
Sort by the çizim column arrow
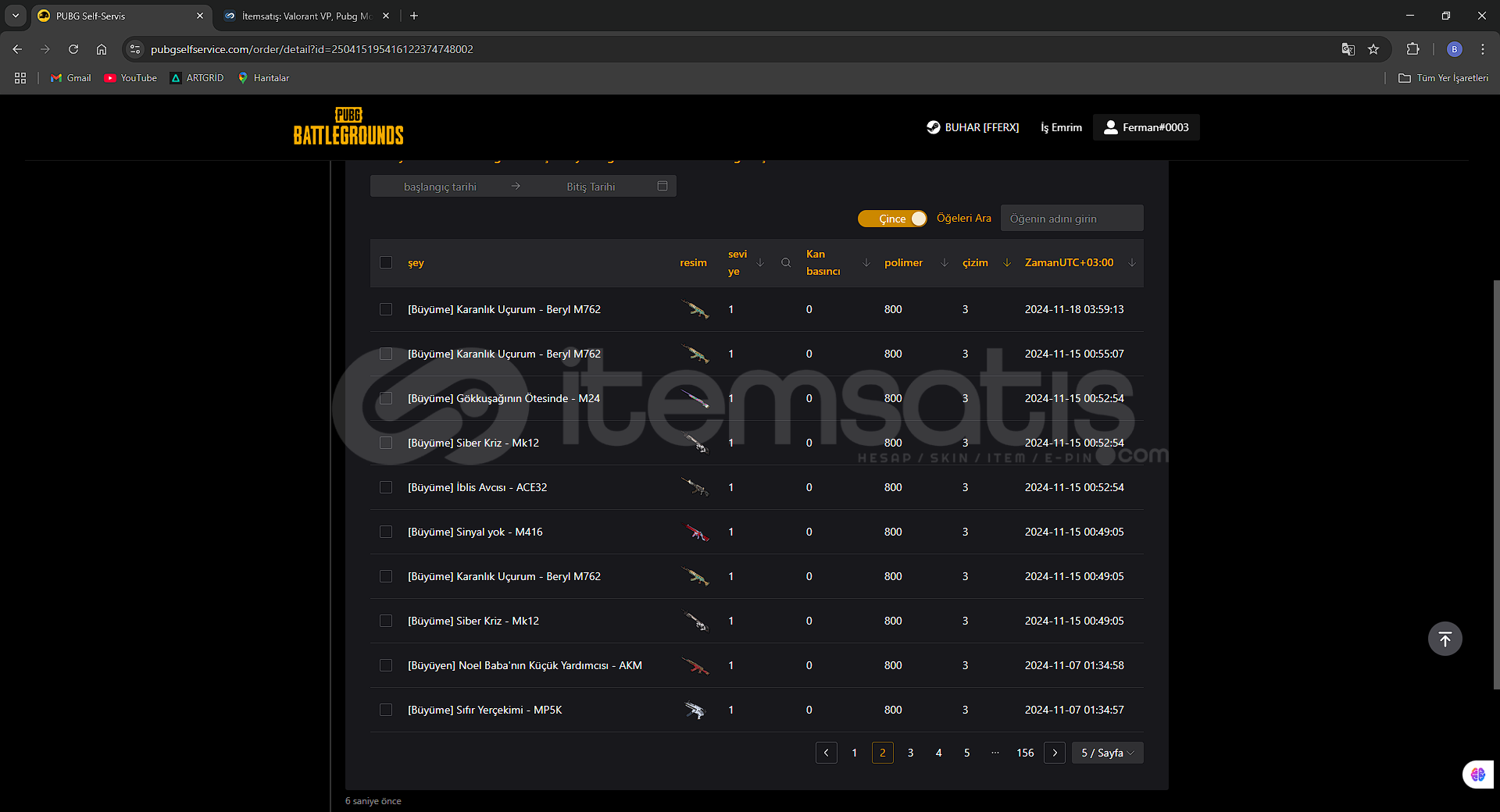[1007, 262]
